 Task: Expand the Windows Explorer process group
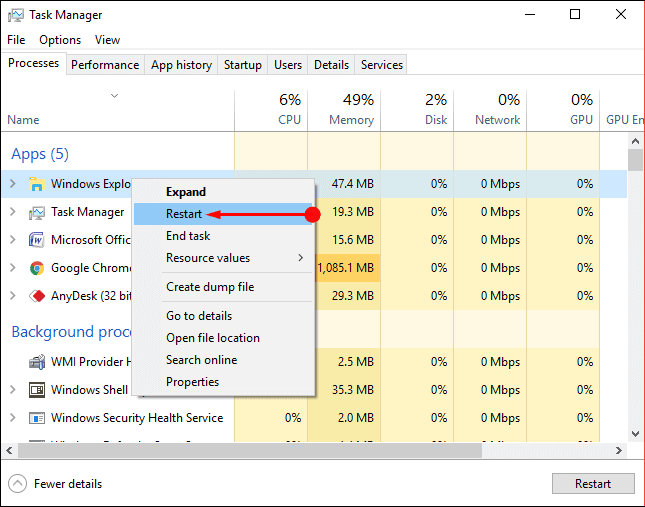click(13, 184)
